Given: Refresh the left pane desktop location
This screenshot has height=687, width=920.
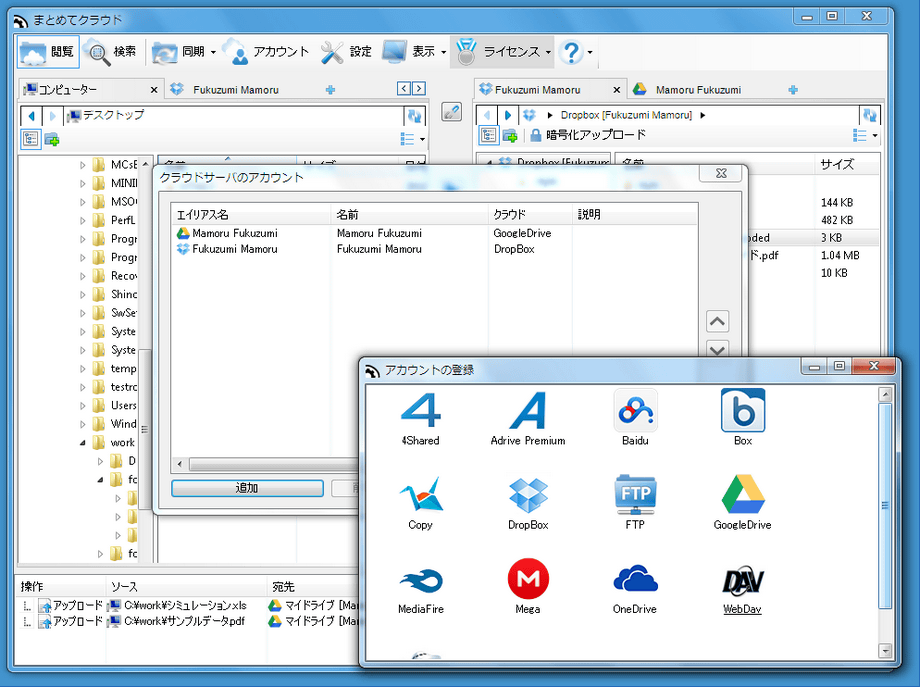Looking at the screenshot, I should coord(415,116).
